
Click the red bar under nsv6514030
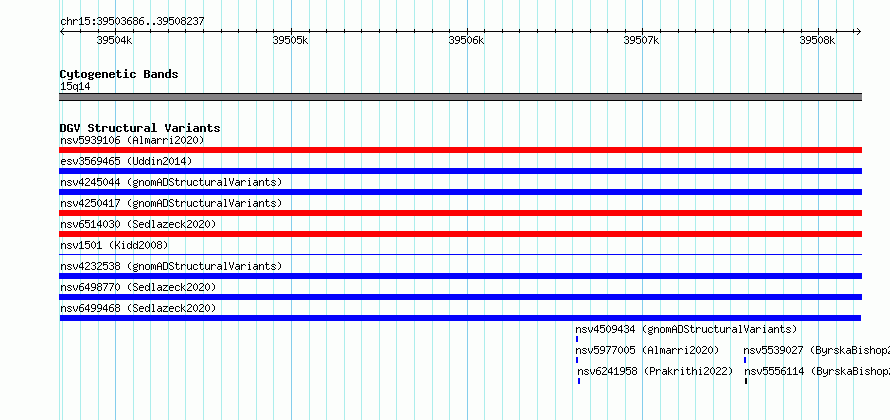pos(460,234)
